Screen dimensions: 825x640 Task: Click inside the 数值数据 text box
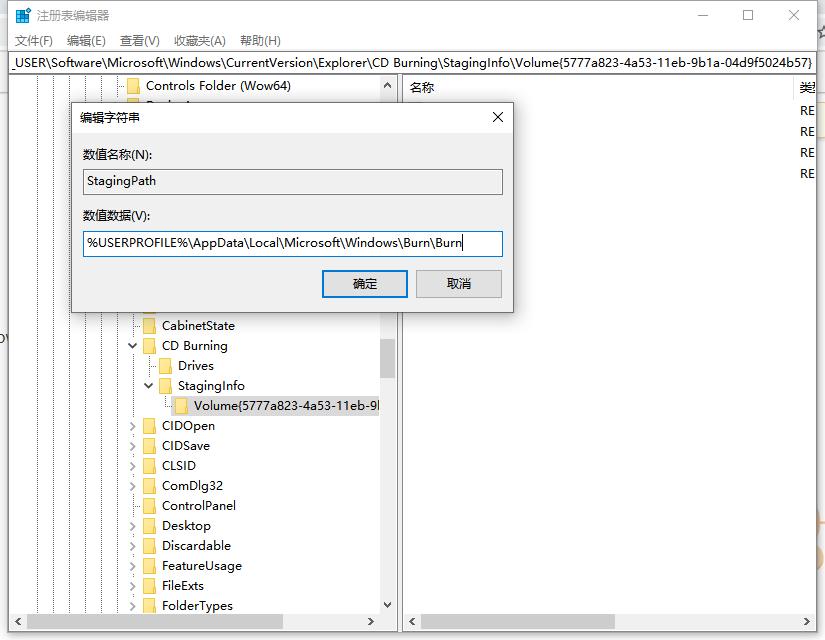pyautogui.click(x=292, y=243)
